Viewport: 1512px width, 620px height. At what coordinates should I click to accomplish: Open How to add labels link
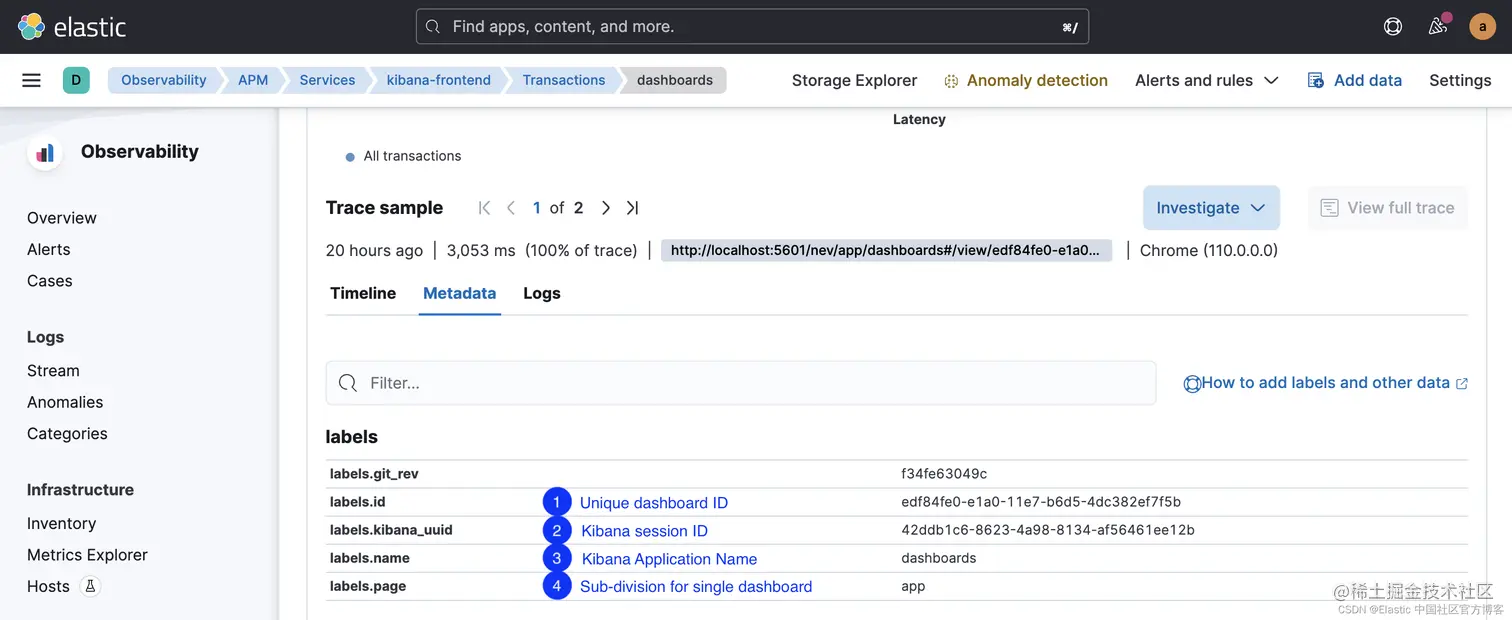[x=1325, y=383]
